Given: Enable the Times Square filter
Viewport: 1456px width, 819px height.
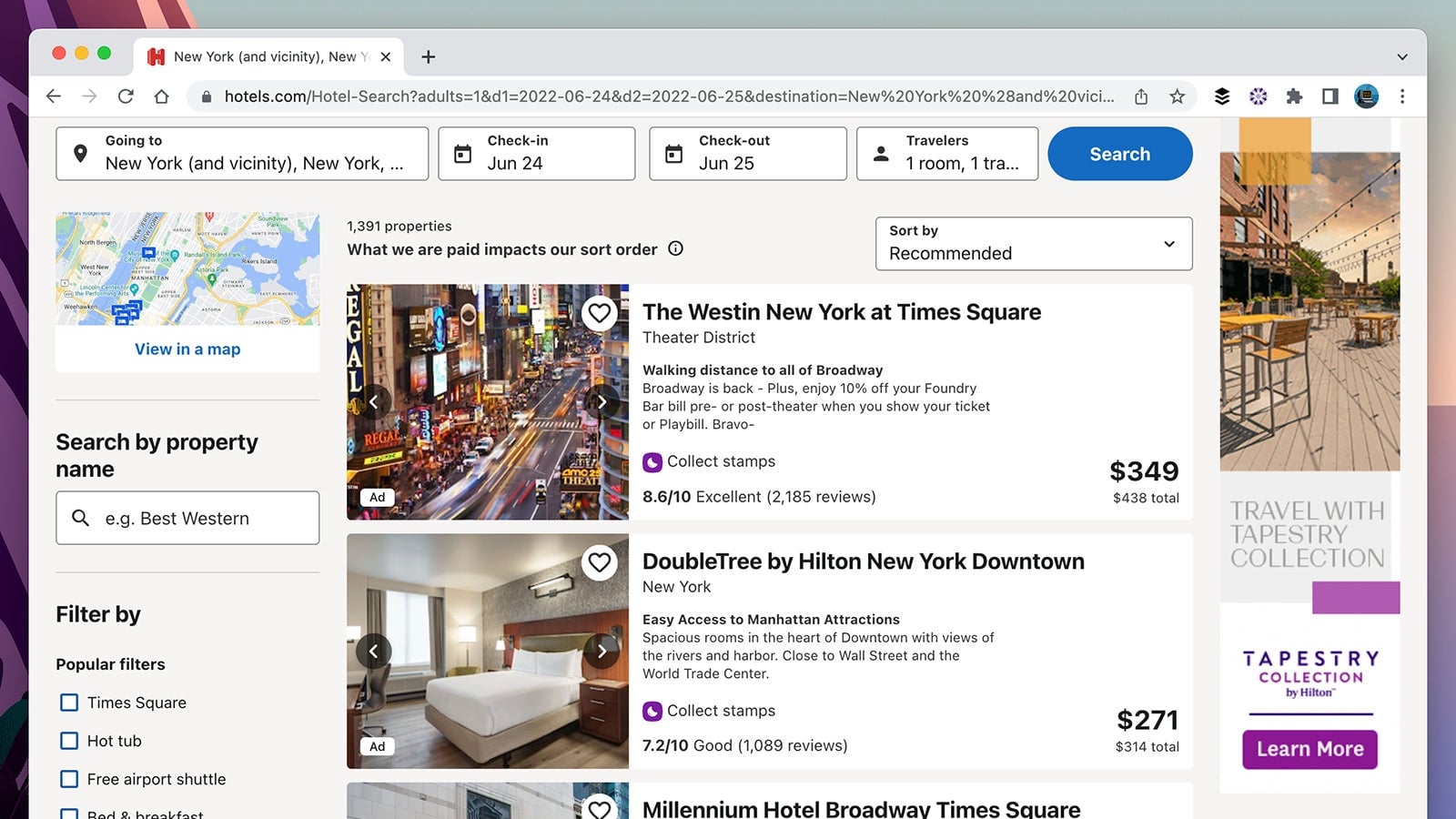Looking at the screenshot, I should tap(69, 703).
